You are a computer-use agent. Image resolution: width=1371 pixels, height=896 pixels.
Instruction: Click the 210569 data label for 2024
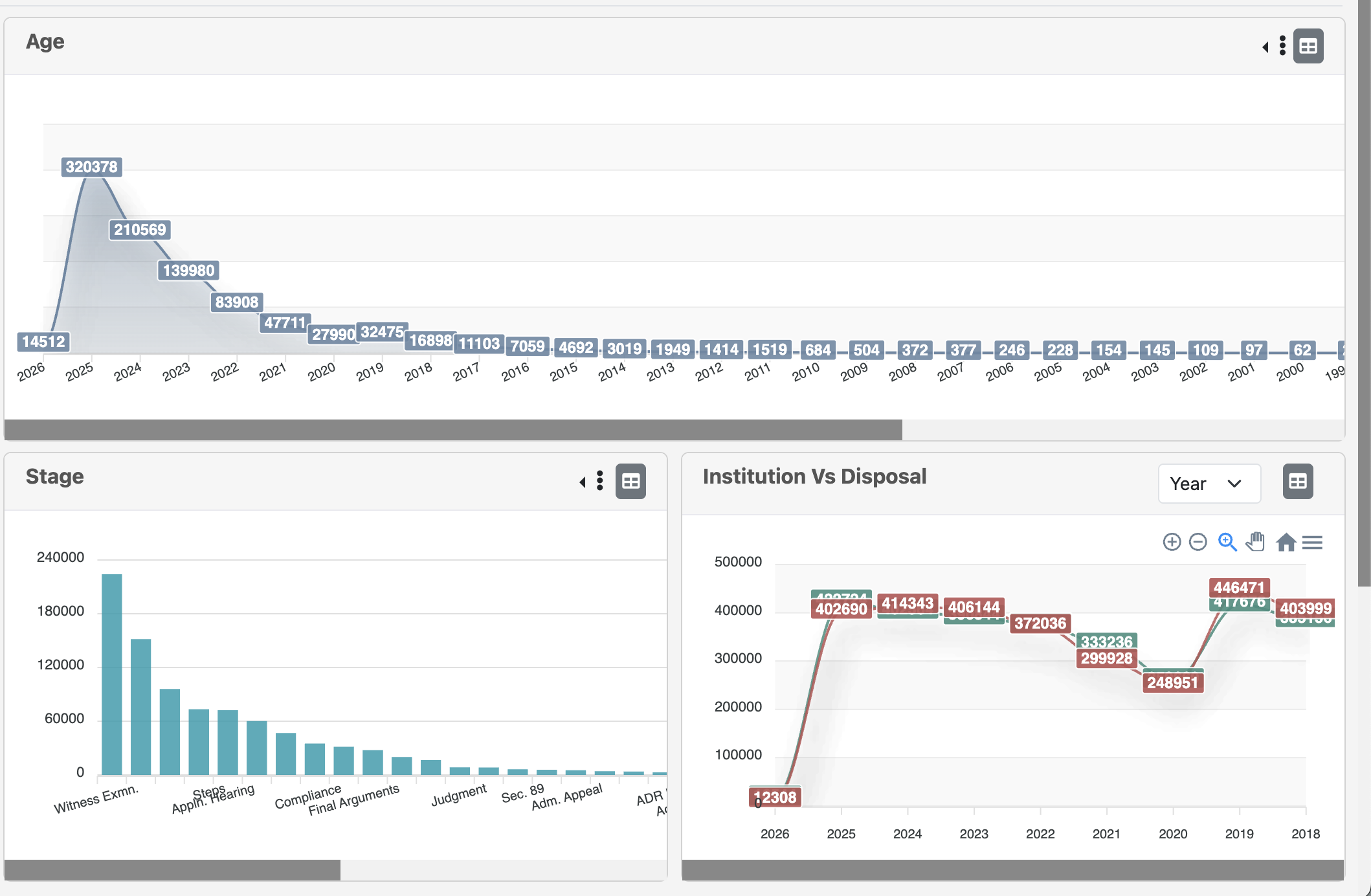[x=140, y=230]
